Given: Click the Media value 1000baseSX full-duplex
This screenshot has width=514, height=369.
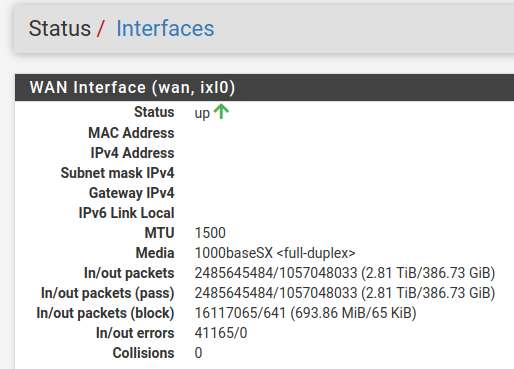Looking at the screenshot, I should [275, 253].
